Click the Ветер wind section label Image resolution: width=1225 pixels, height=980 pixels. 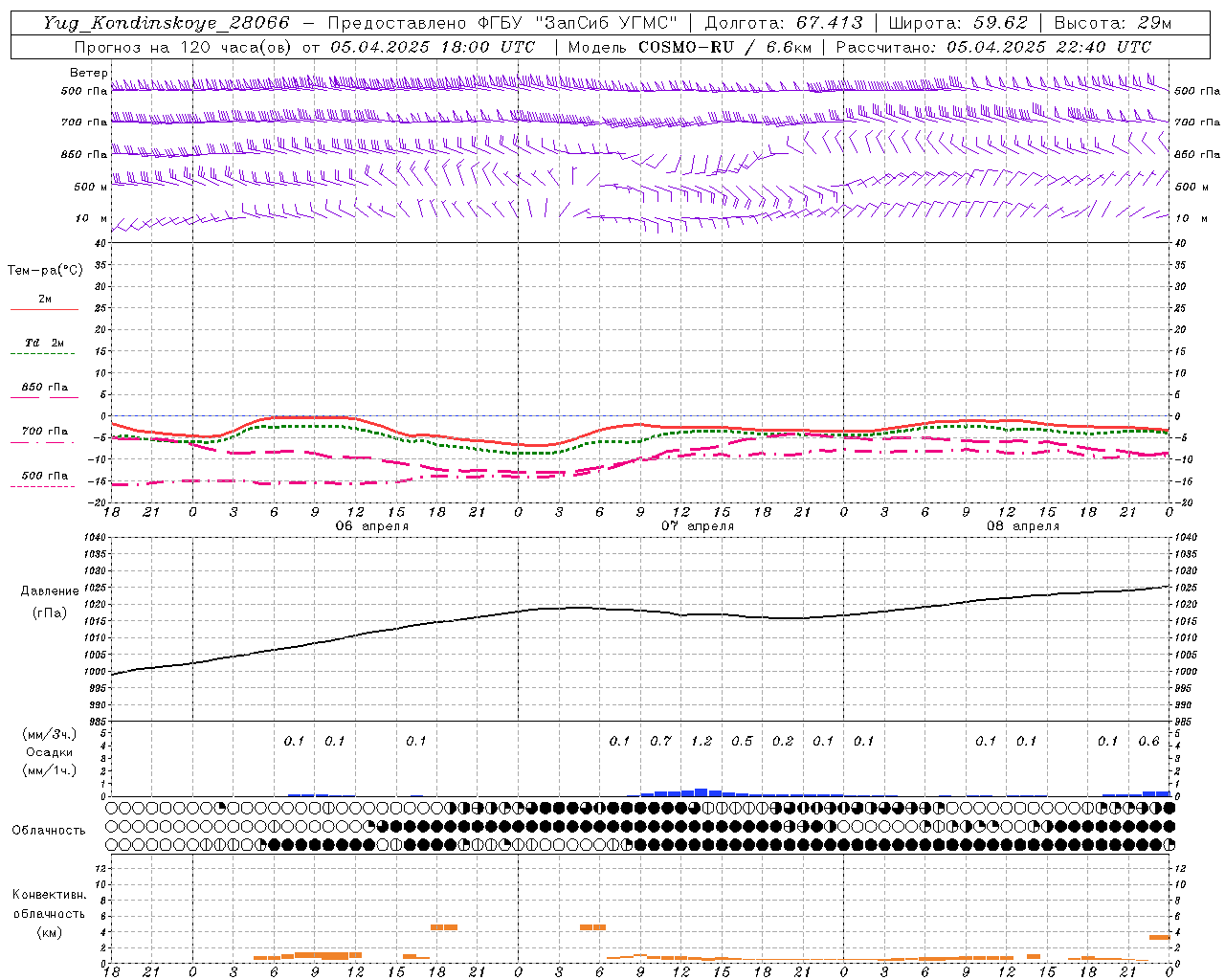coord(88,73)
